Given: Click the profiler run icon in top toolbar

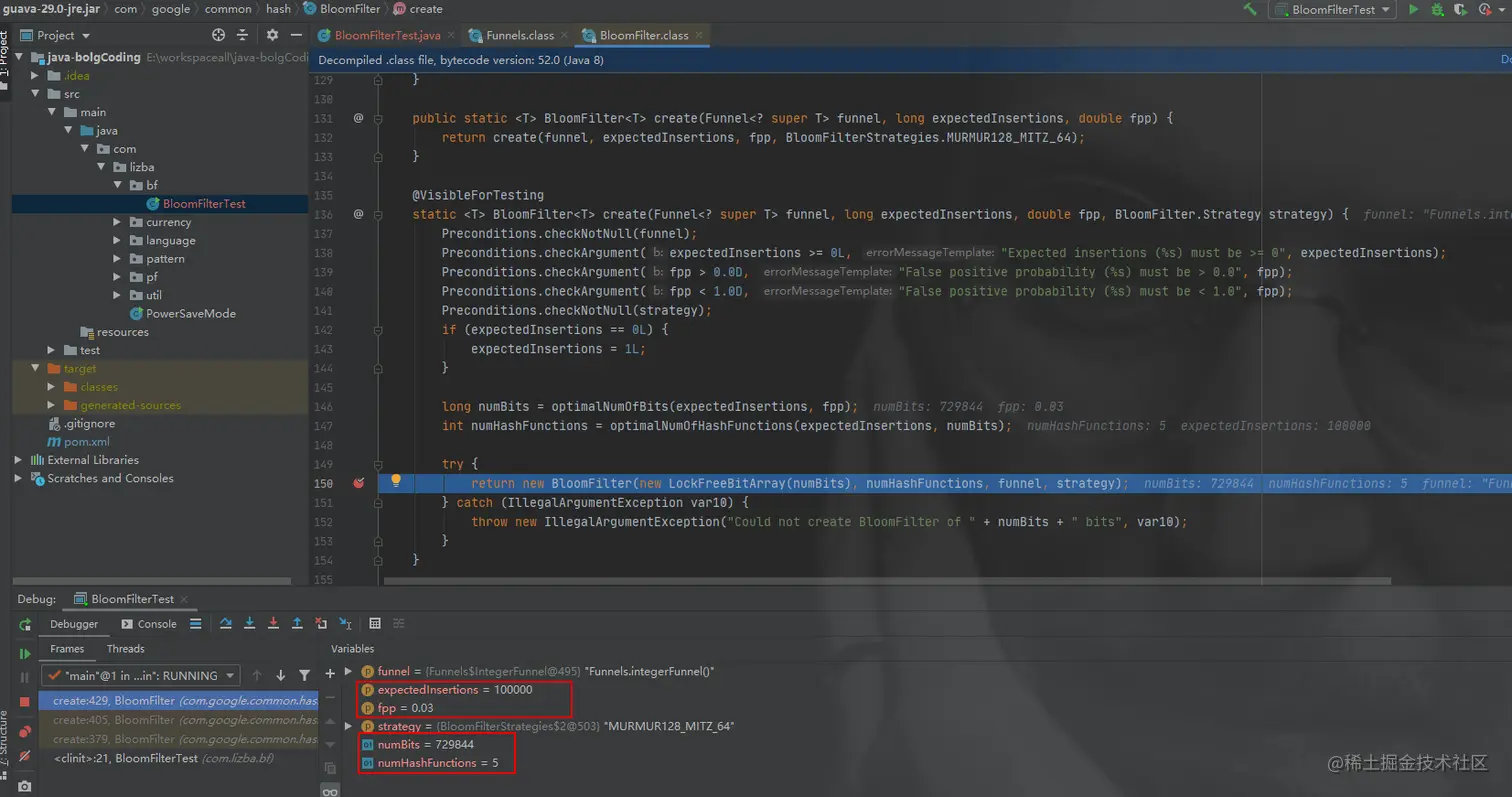Looking at the screenshot, I should click(x=1487, y=9).
